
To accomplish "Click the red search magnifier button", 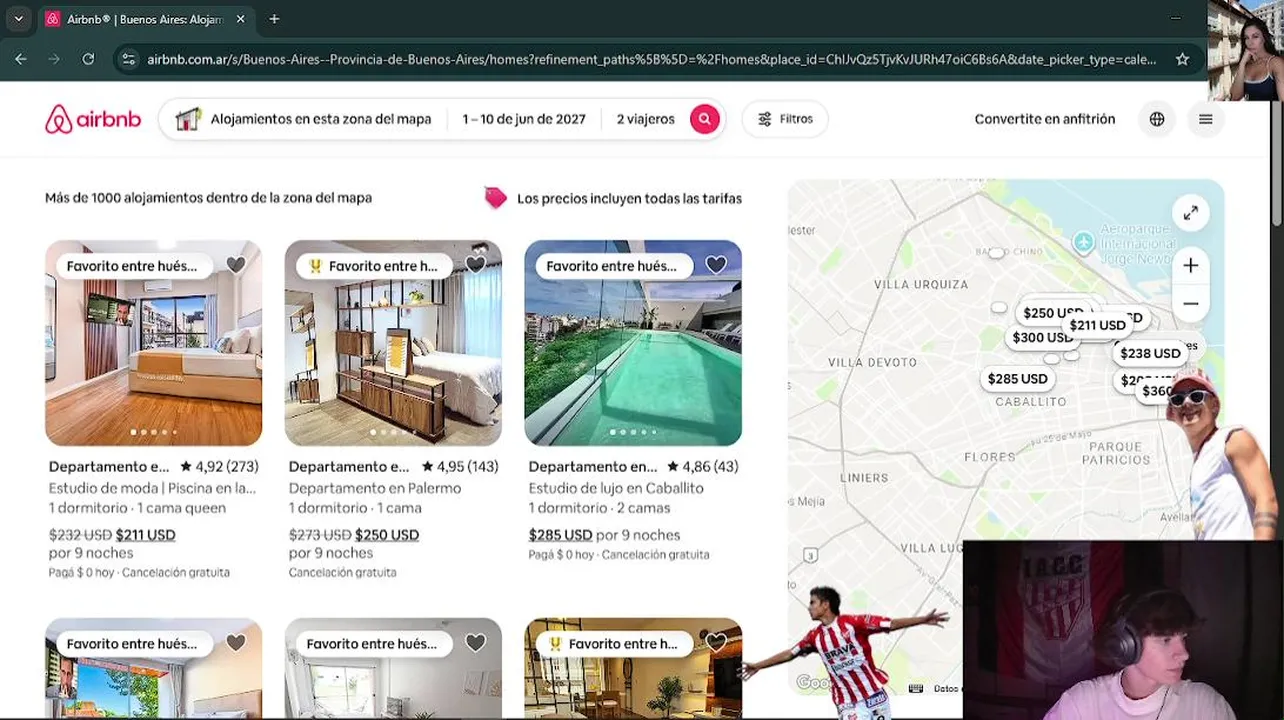I will (704, 119).
